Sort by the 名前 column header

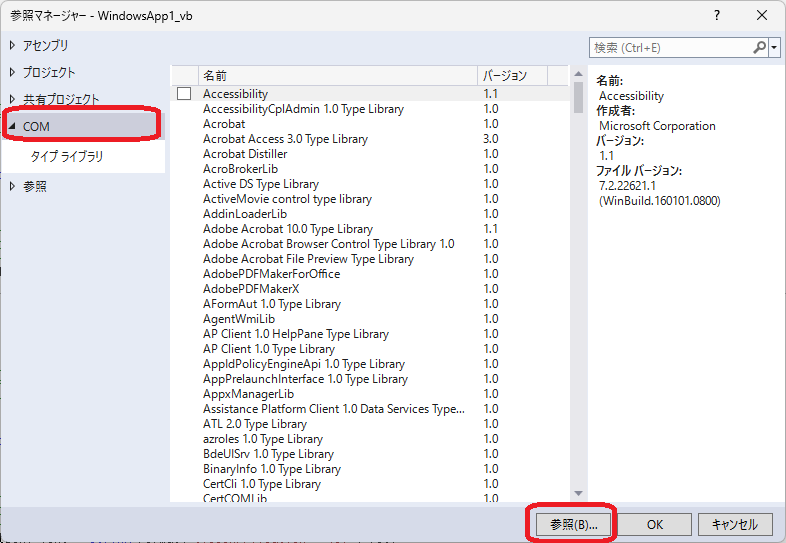pos(338,76)
